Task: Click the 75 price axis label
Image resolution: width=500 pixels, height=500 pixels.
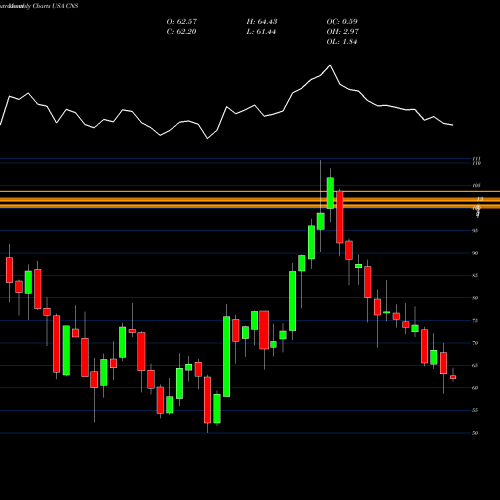Action: (x=475, y=321)
